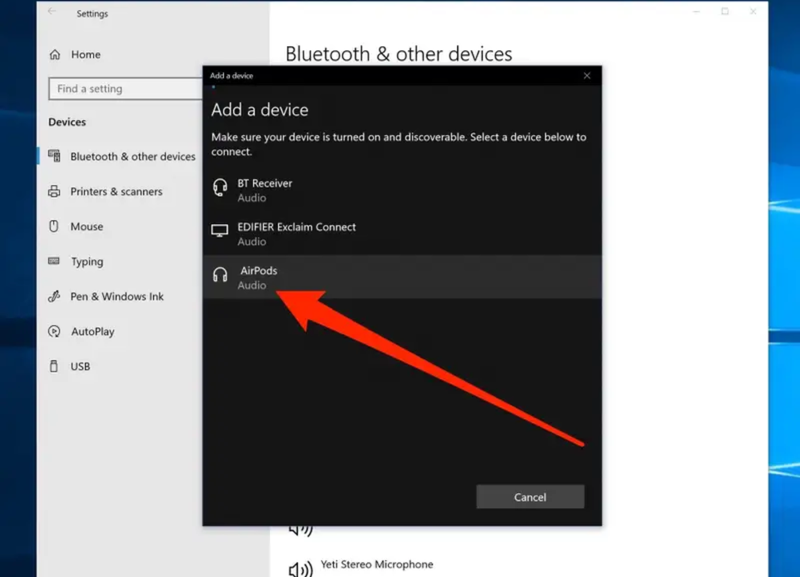The height and width of the screenshot is (577, 800).
Task: Cancel the Add a device dialog
Action: tap(530, 497)
